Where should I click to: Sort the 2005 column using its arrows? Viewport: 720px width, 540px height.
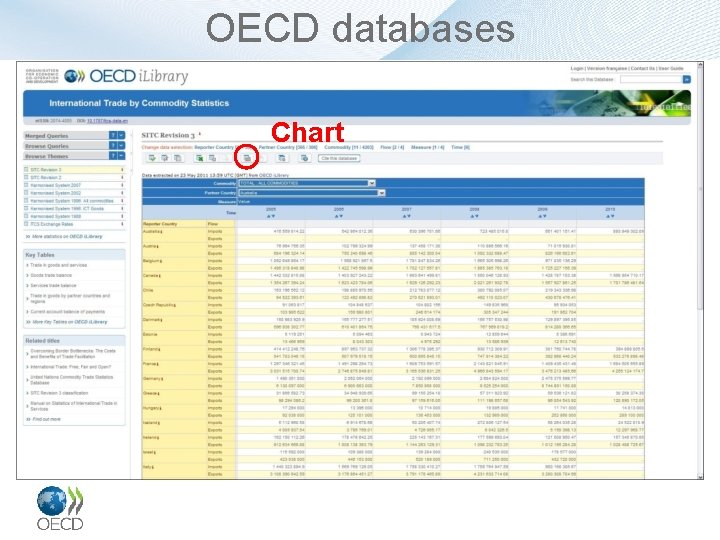pyautogui.click(x=271, y=216)
